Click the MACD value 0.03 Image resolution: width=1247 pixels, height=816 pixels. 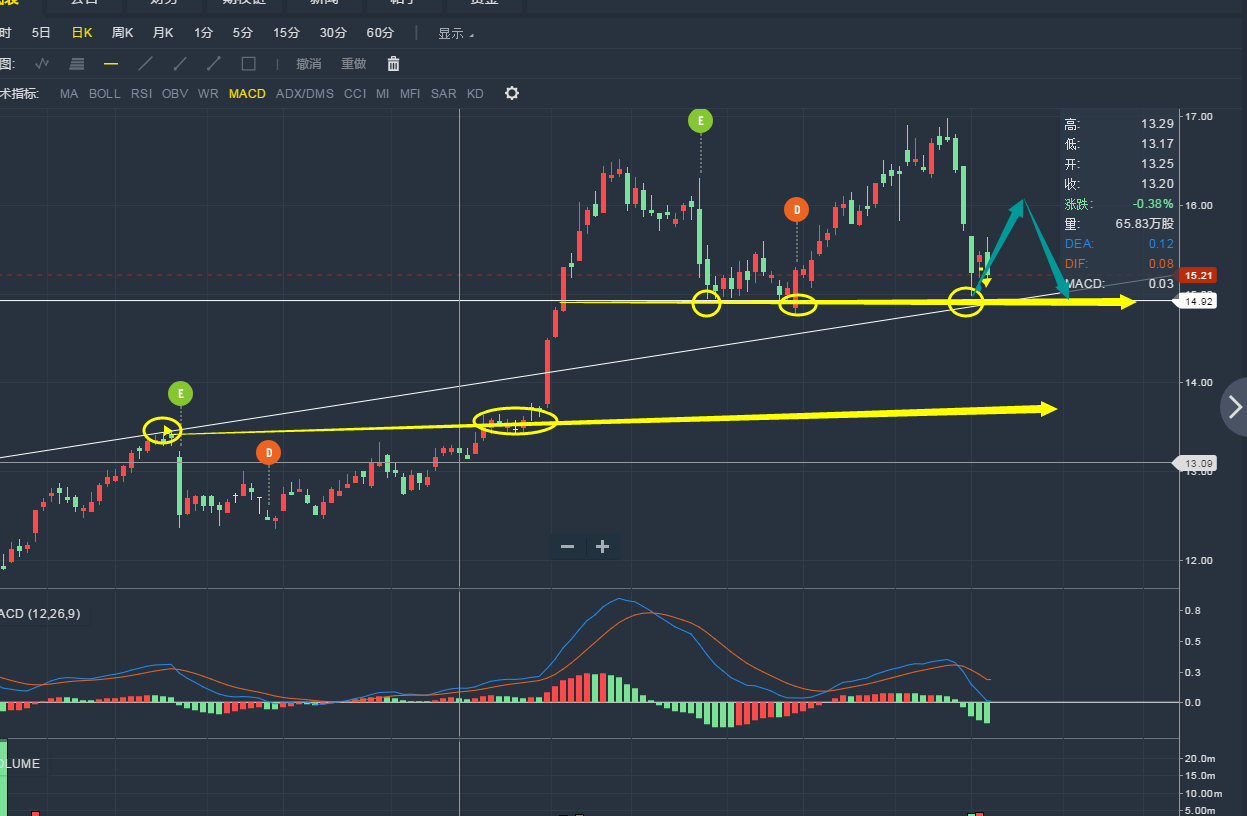[x=1162, y=284]
